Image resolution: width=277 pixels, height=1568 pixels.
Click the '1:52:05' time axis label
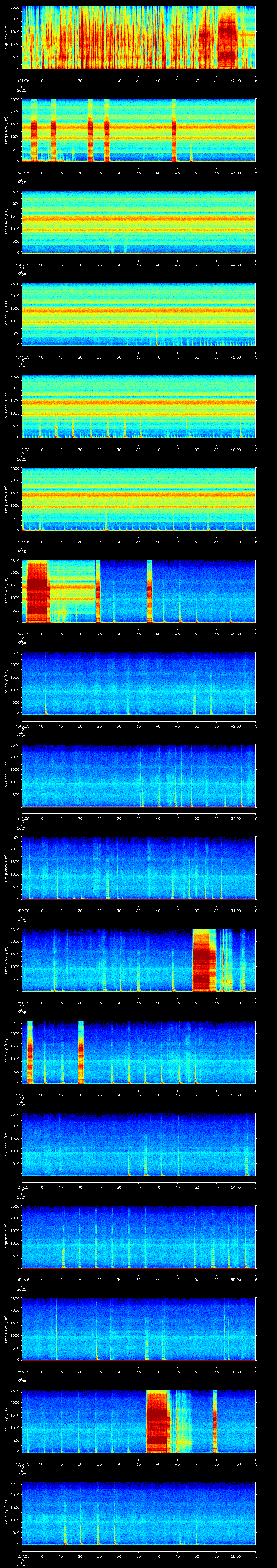pos(22,1095)
